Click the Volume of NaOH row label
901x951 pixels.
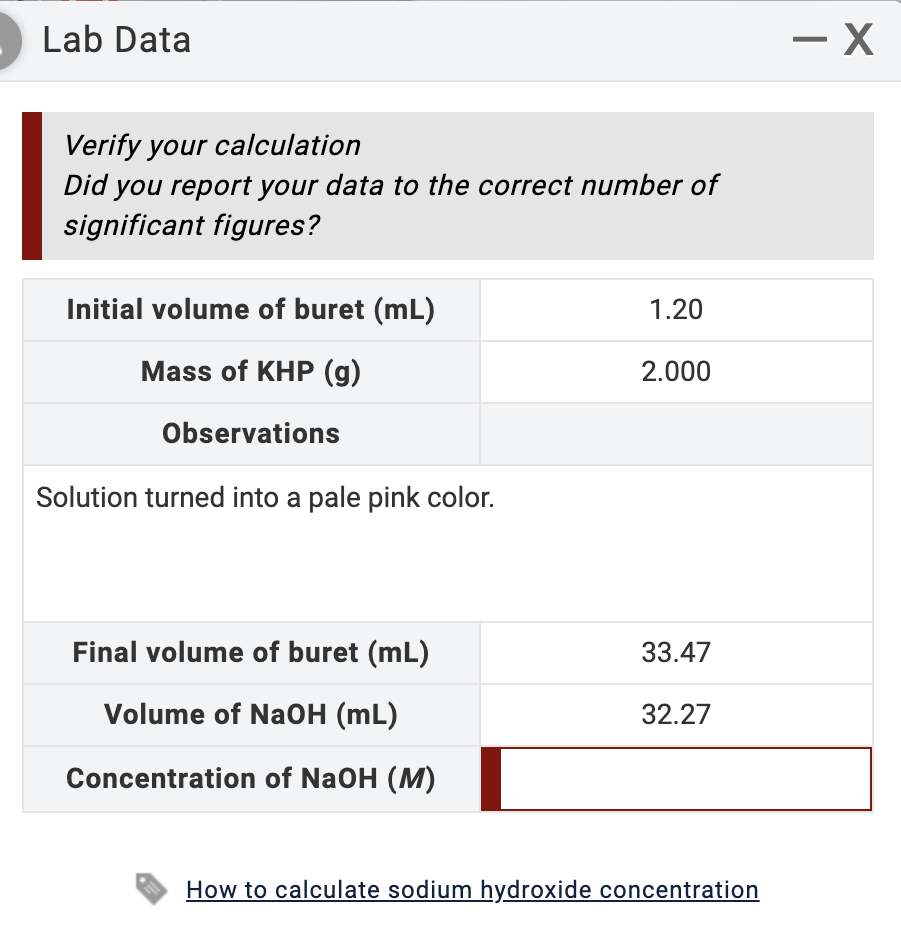[x=250, y=714]
